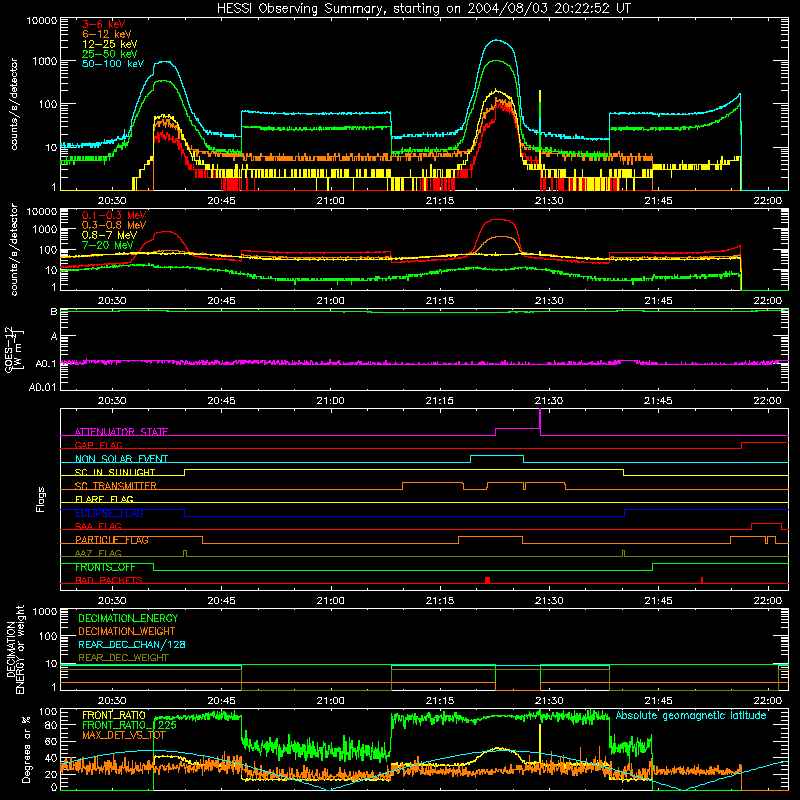Click the PARTICLE_FLAG label
Screen dimensions: 800x800
point(112,540)
